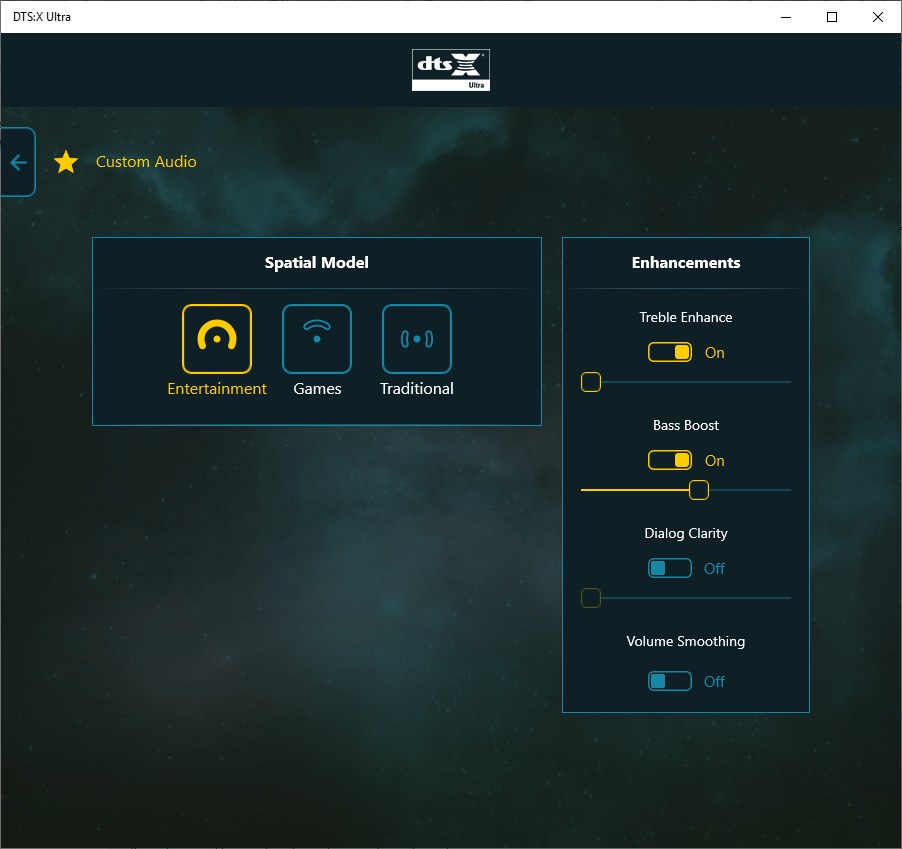Viewport: 902px width, 849px height.
Task: Click the yellow star favorite icon
Action: pyautogui.click(x=66, y=161)
